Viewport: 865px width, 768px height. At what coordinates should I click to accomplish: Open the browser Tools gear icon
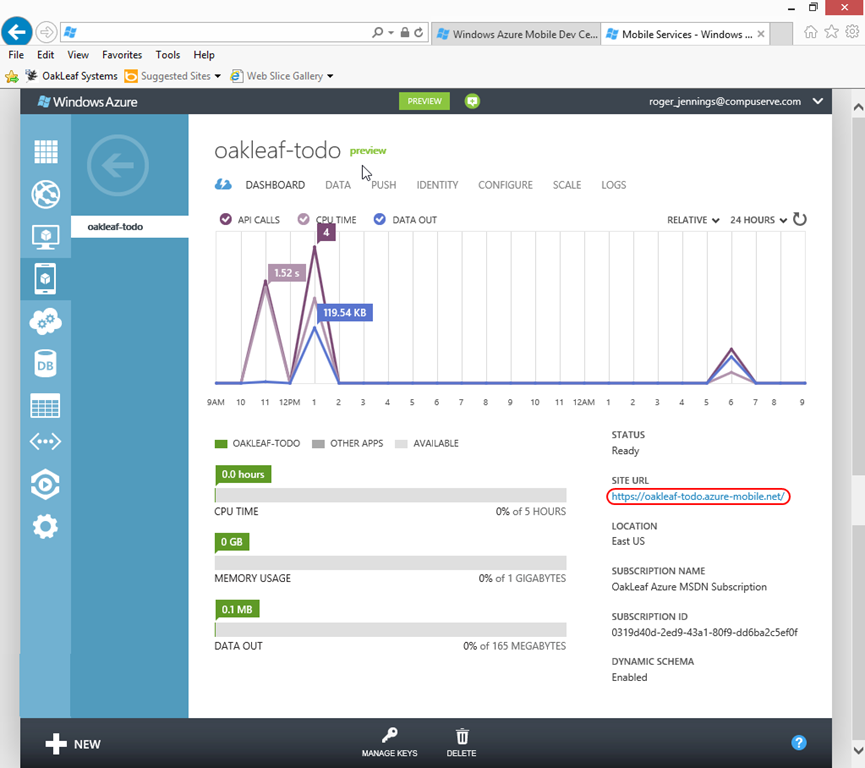[852, 32]
